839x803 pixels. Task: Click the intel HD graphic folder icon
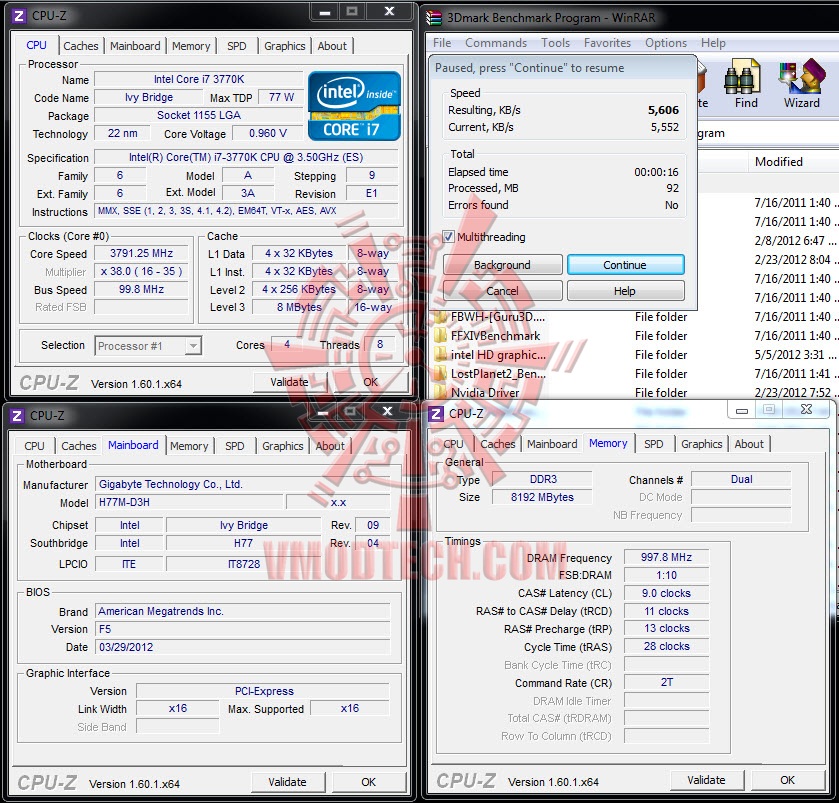click(x=440, y=355)
